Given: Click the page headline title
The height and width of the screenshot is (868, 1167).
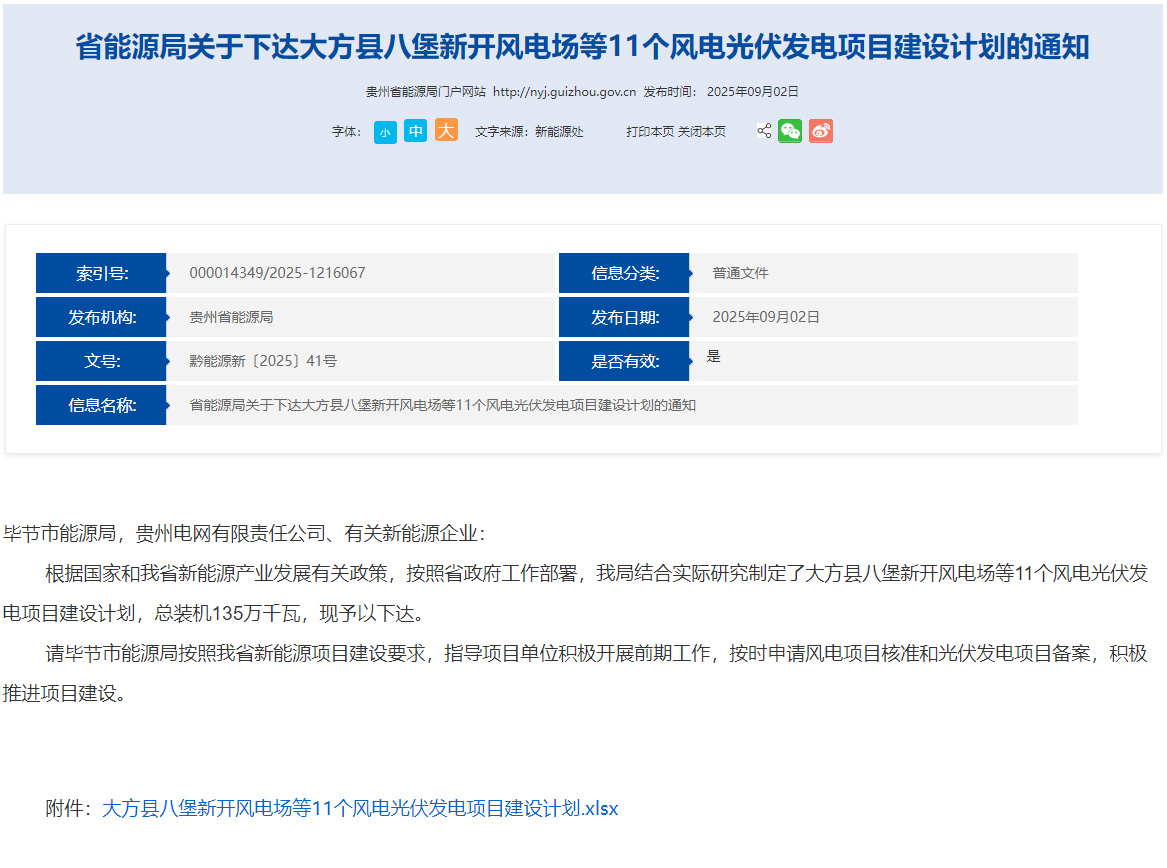Looking at the screenshot, I should coord(582,47).
